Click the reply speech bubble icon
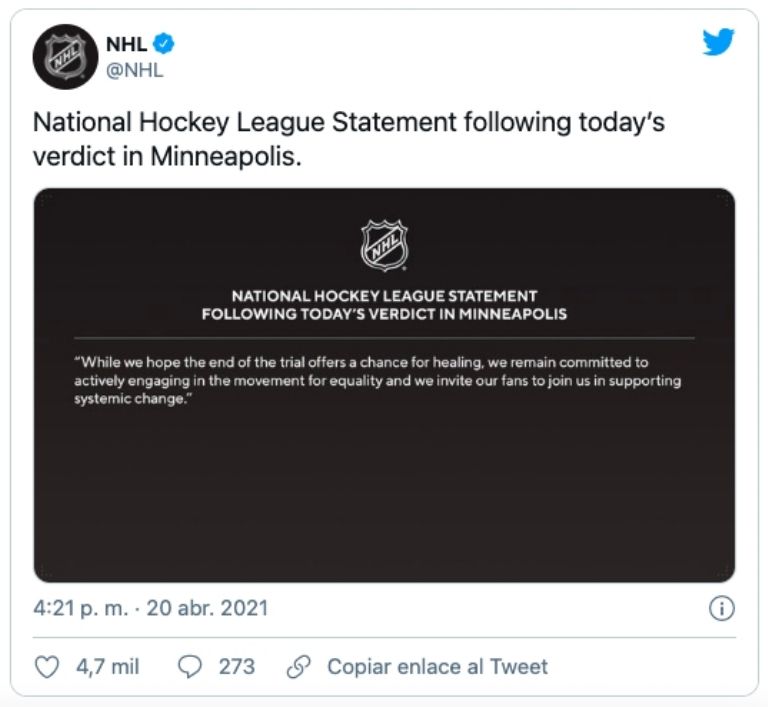The height and width of the screenshot is (707, 768). [190, 666]
